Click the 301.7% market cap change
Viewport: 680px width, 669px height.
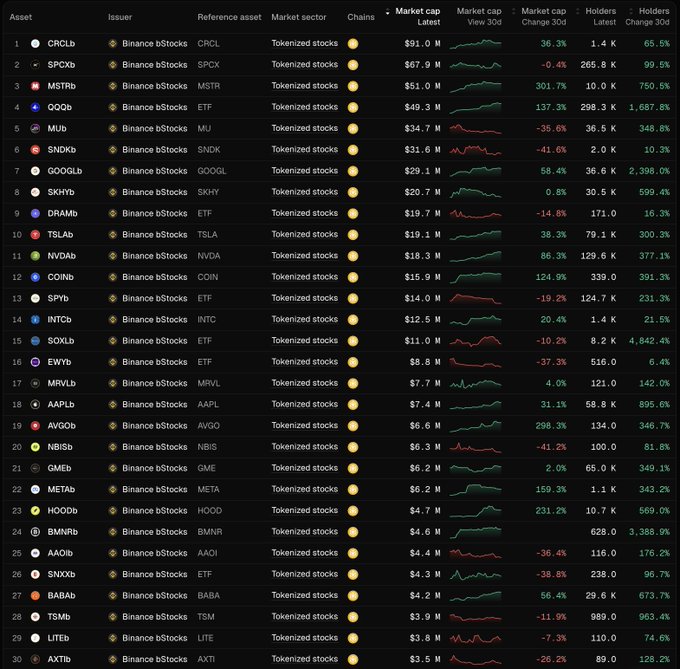551,86
